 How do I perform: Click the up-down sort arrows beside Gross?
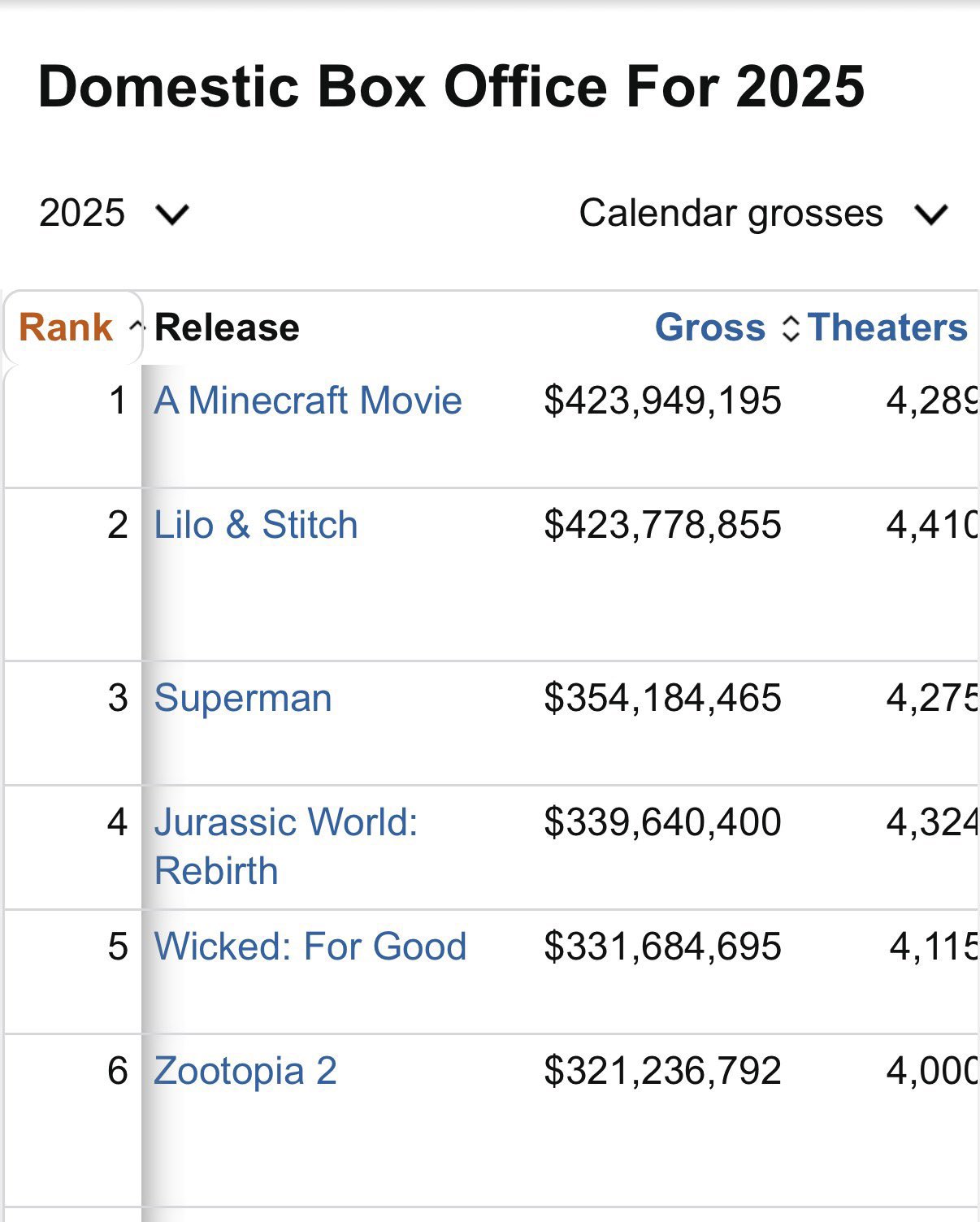tap(790, 328)
